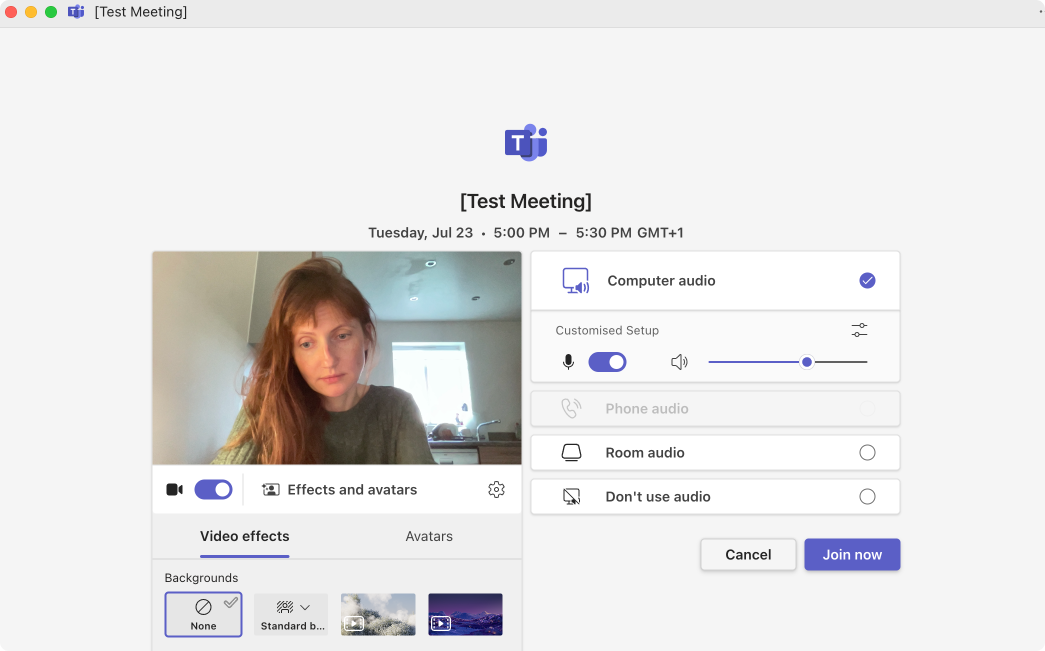
Task: Choose the None background option
Action: [x=203, y=614]
